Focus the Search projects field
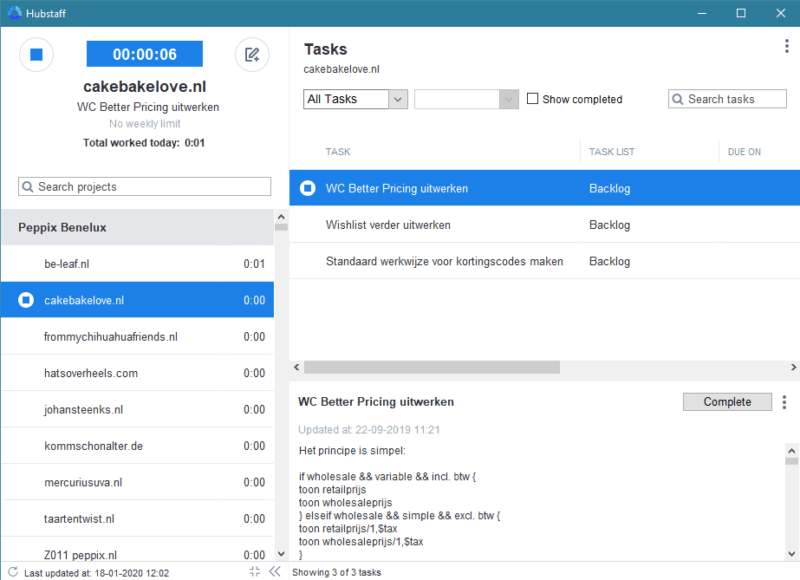This screenshot has width=800, height=580. pyautogui.click(x=144, y=187)
